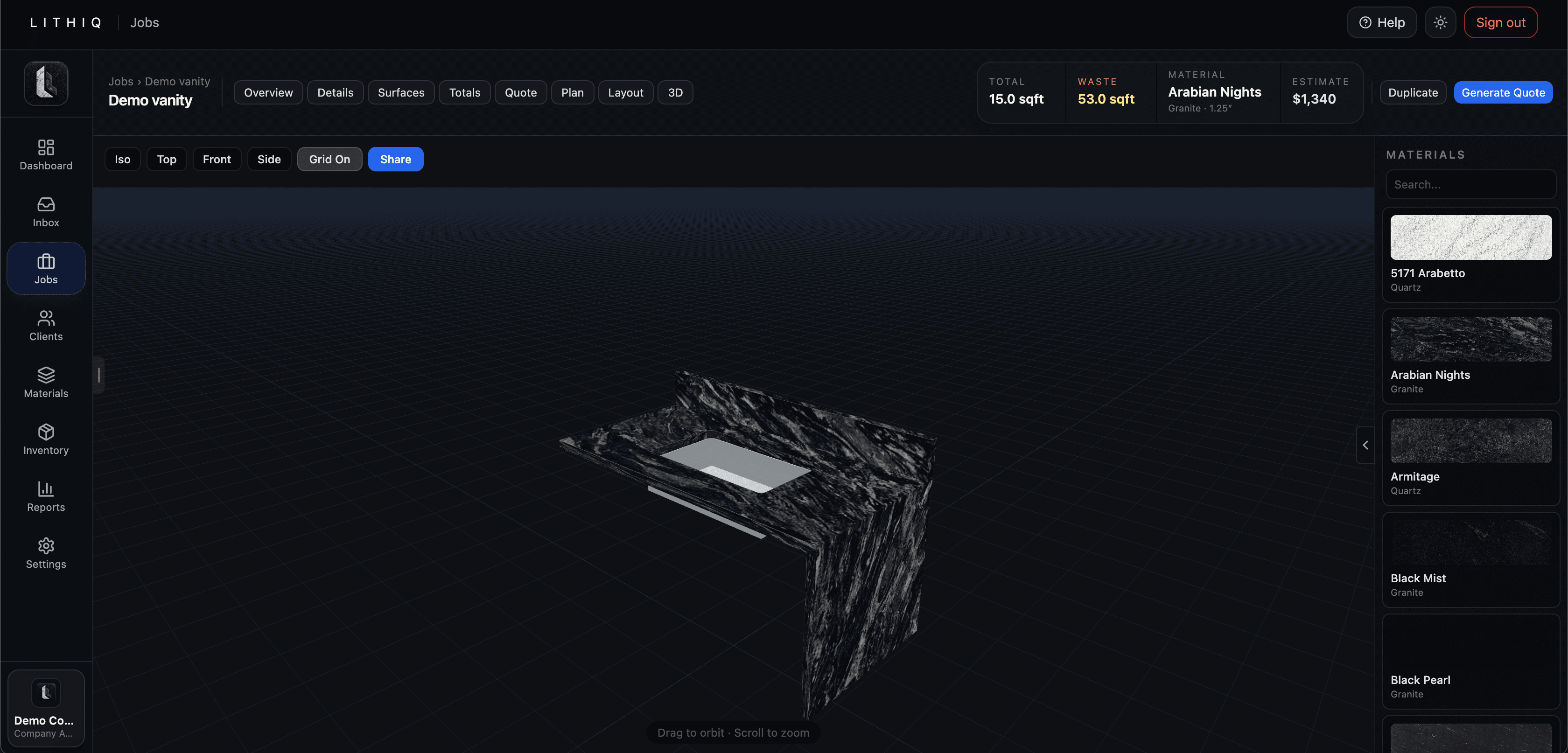1568x753 pixels.
Task: Select the 3D tab
Action: 675,92
